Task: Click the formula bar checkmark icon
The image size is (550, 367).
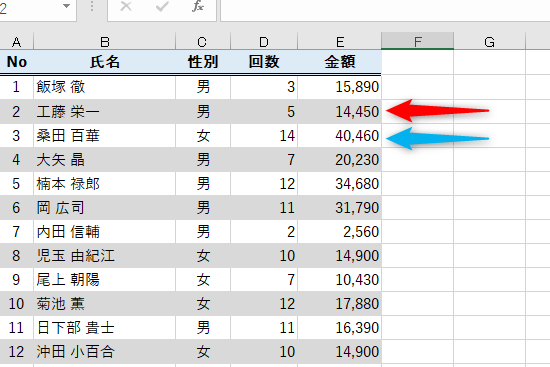Action: pos(162,6)
